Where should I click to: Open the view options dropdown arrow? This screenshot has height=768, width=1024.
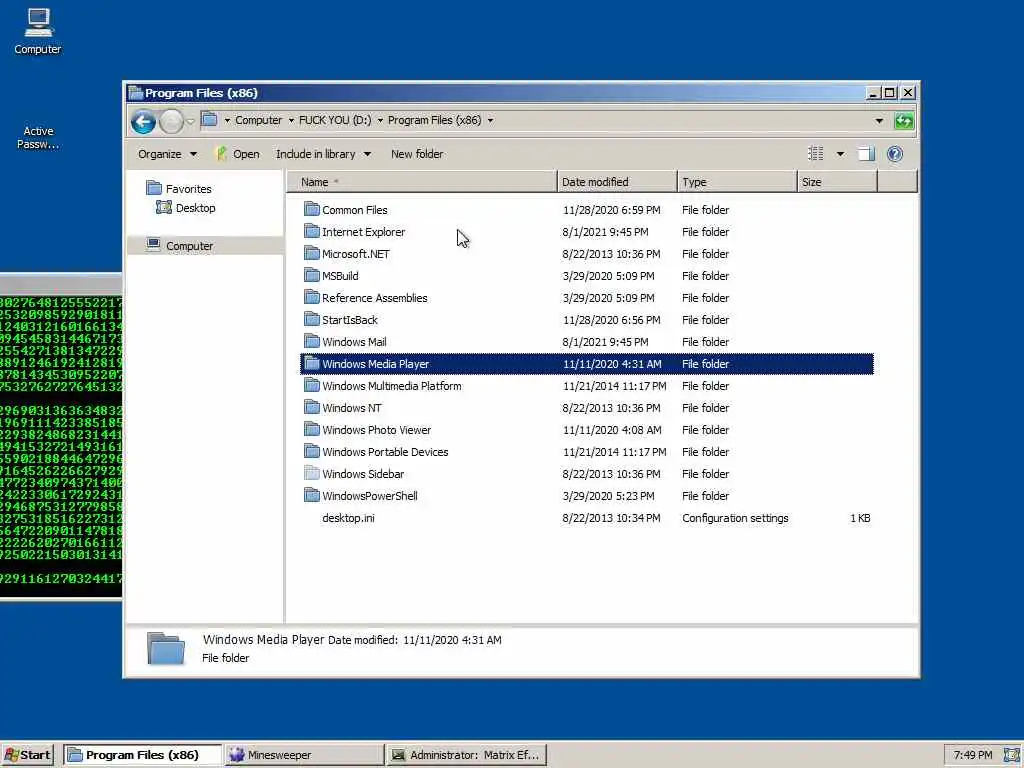[840, 154]
